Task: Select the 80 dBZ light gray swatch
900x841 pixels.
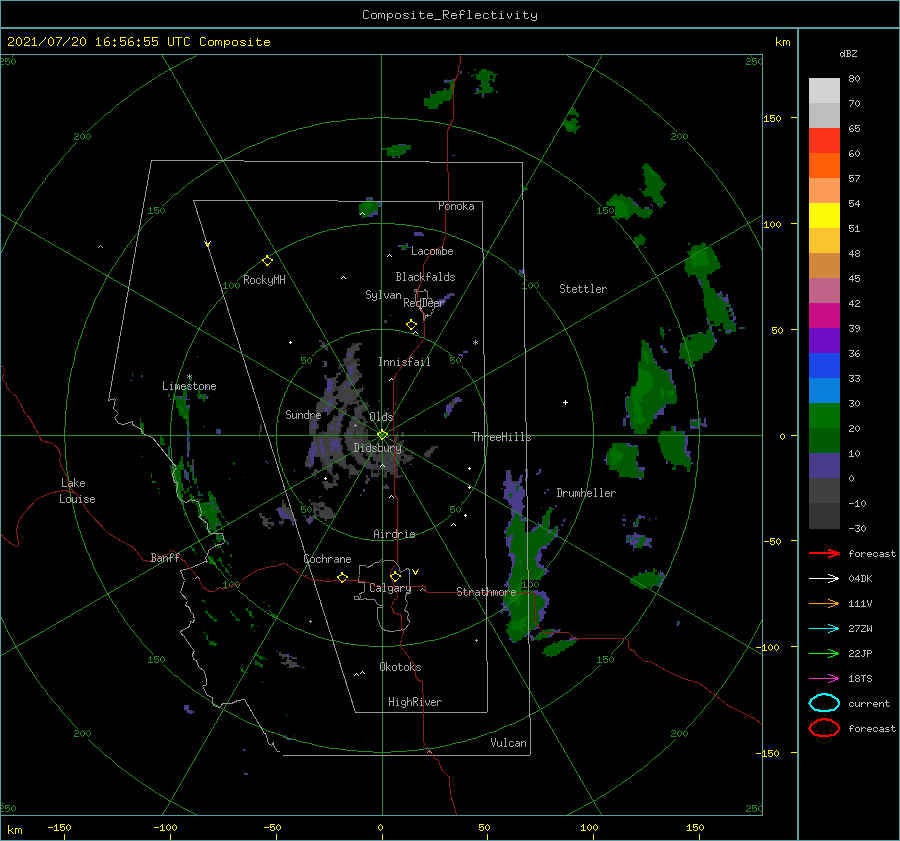Action: (x=824, y=91)
